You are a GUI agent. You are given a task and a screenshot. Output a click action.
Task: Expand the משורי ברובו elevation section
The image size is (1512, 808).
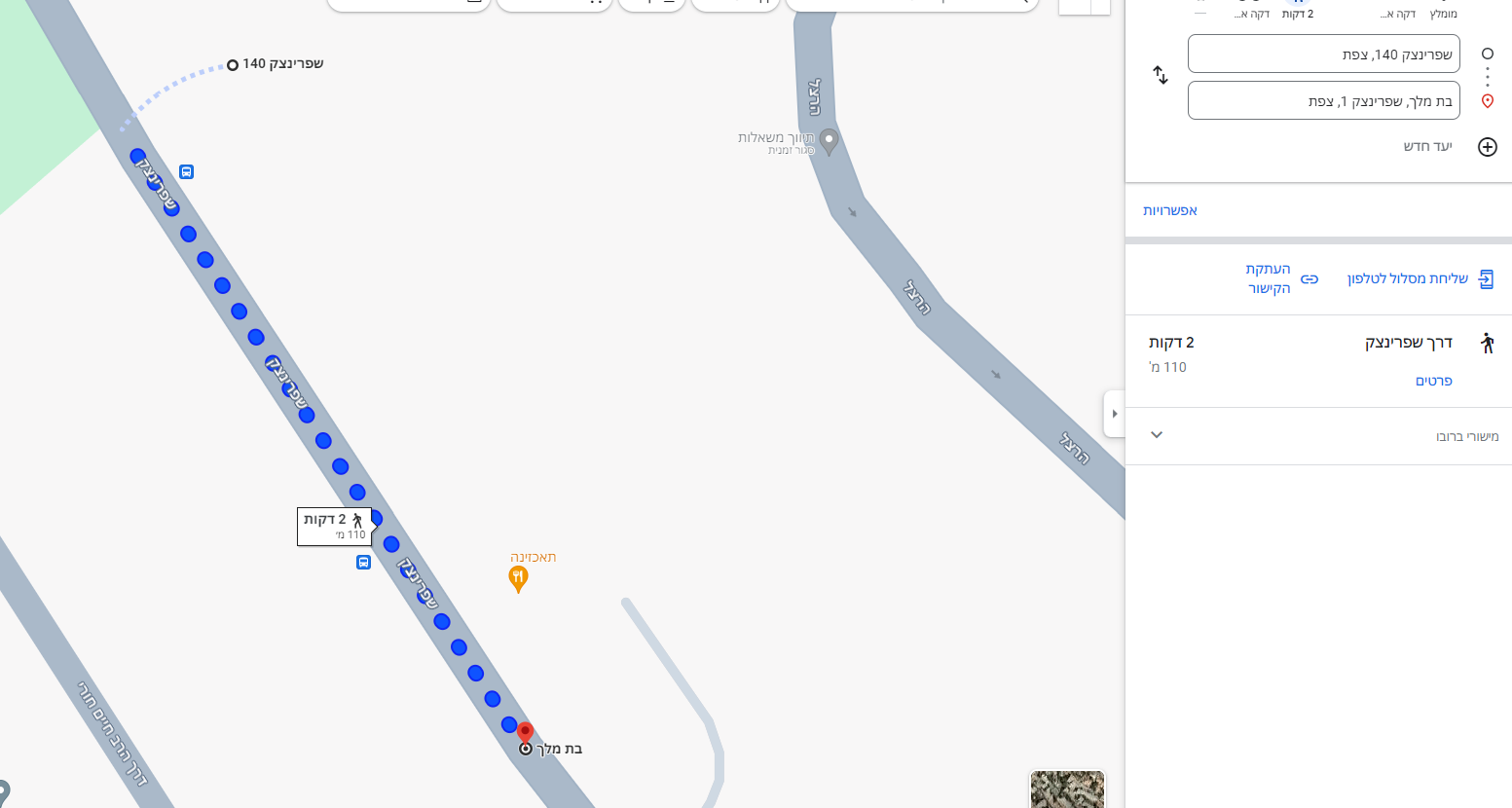point(1318,436)
